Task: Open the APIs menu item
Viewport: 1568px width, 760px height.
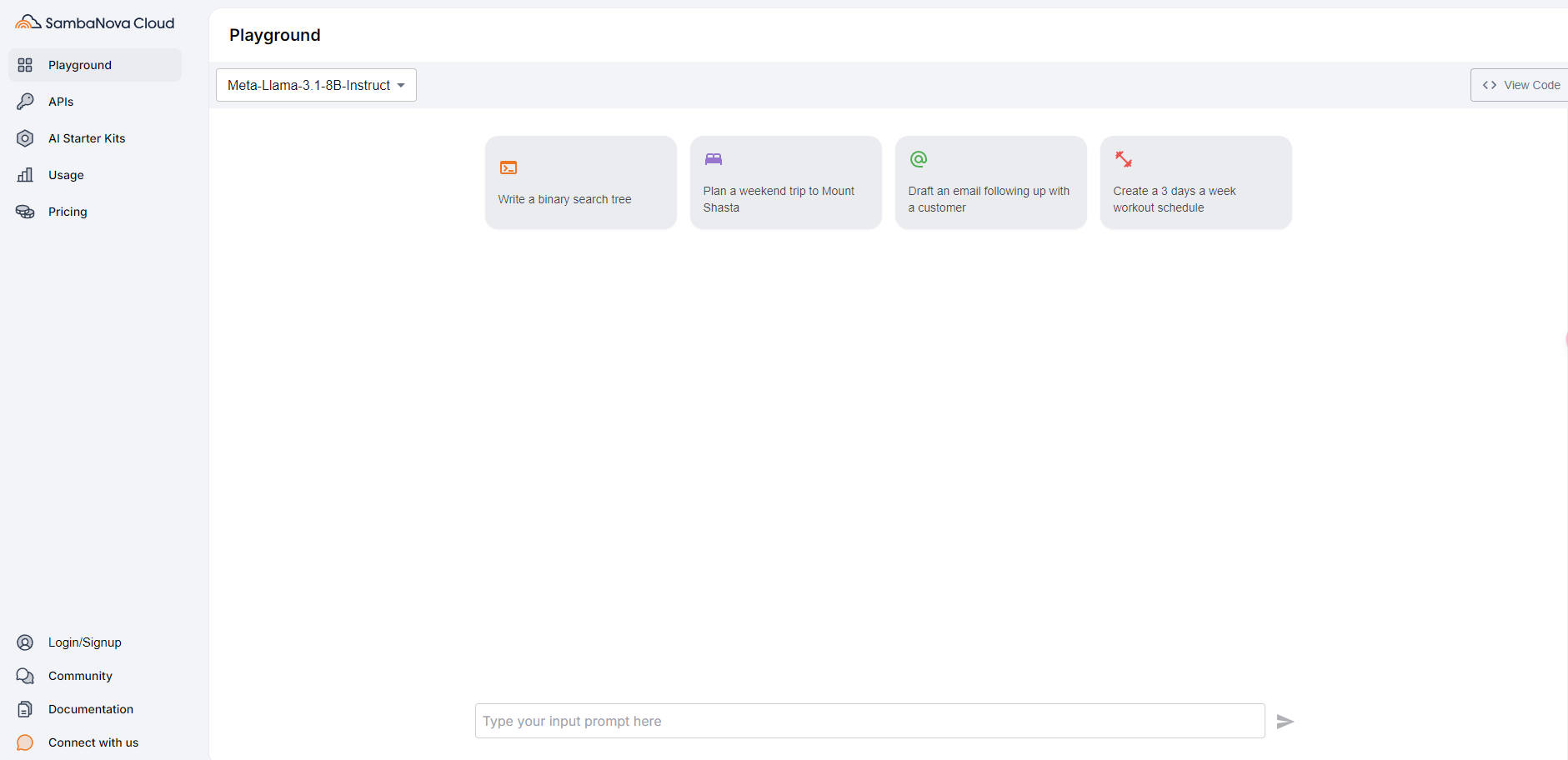Action: (61, 102)
